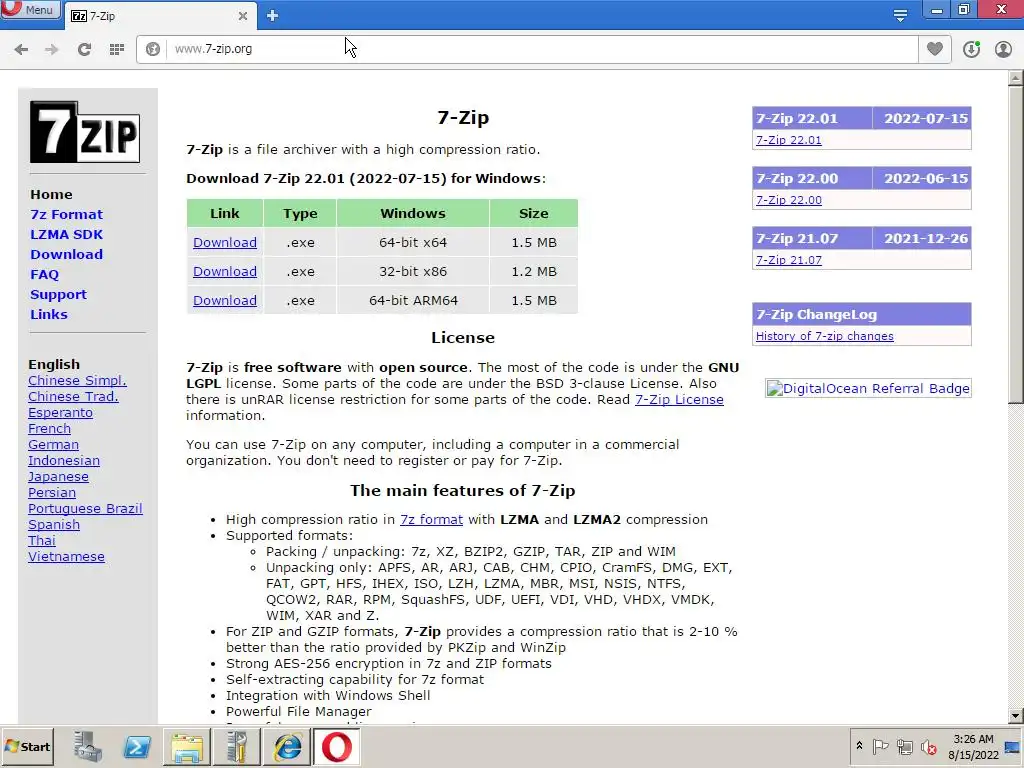This screenshot has width=1024, height=768.
Task: Show hidden tray icons arrow
Action: (859, 746)
